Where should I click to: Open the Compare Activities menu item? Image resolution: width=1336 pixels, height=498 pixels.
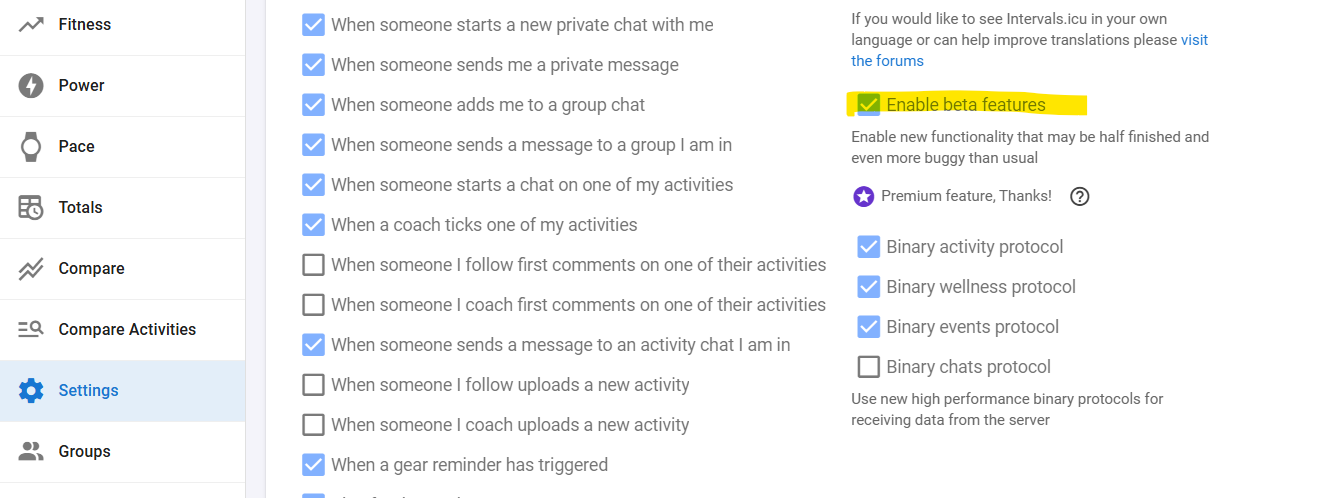coord(127,329)
